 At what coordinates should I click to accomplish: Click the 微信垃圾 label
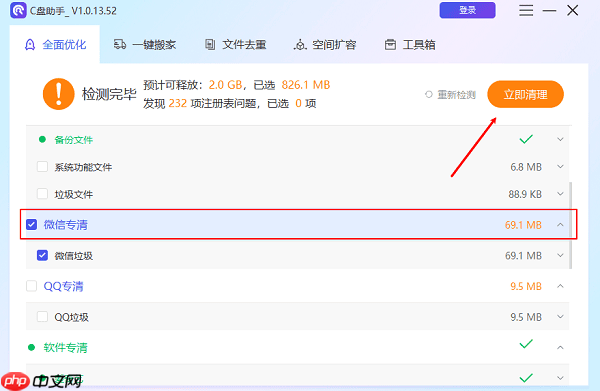73,256
